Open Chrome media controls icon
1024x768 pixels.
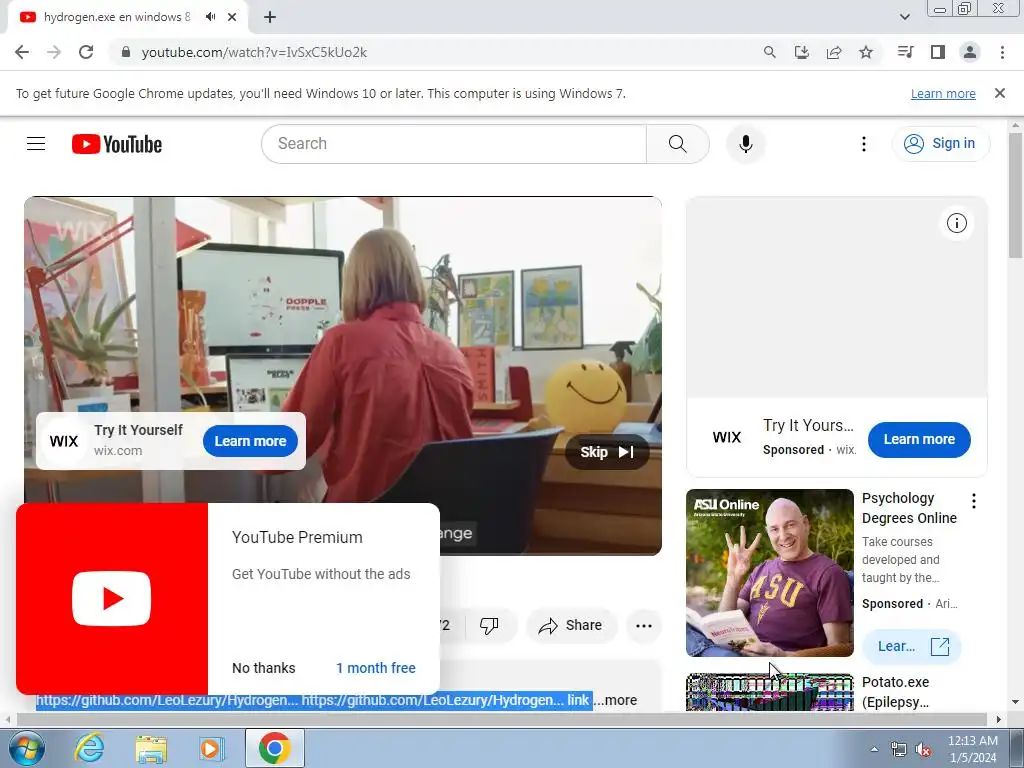click(x=905, y=52)
